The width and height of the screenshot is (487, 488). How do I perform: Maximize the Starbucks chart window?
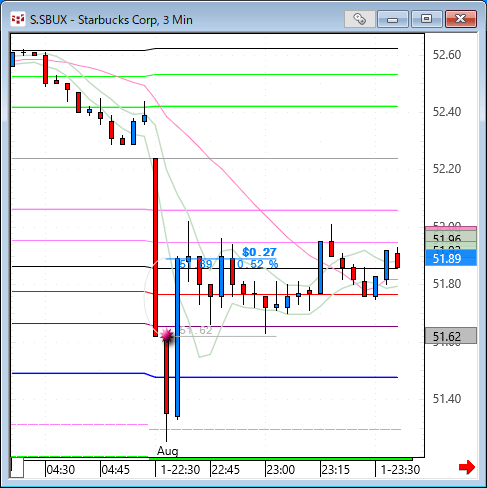click(x=426, y=19)
